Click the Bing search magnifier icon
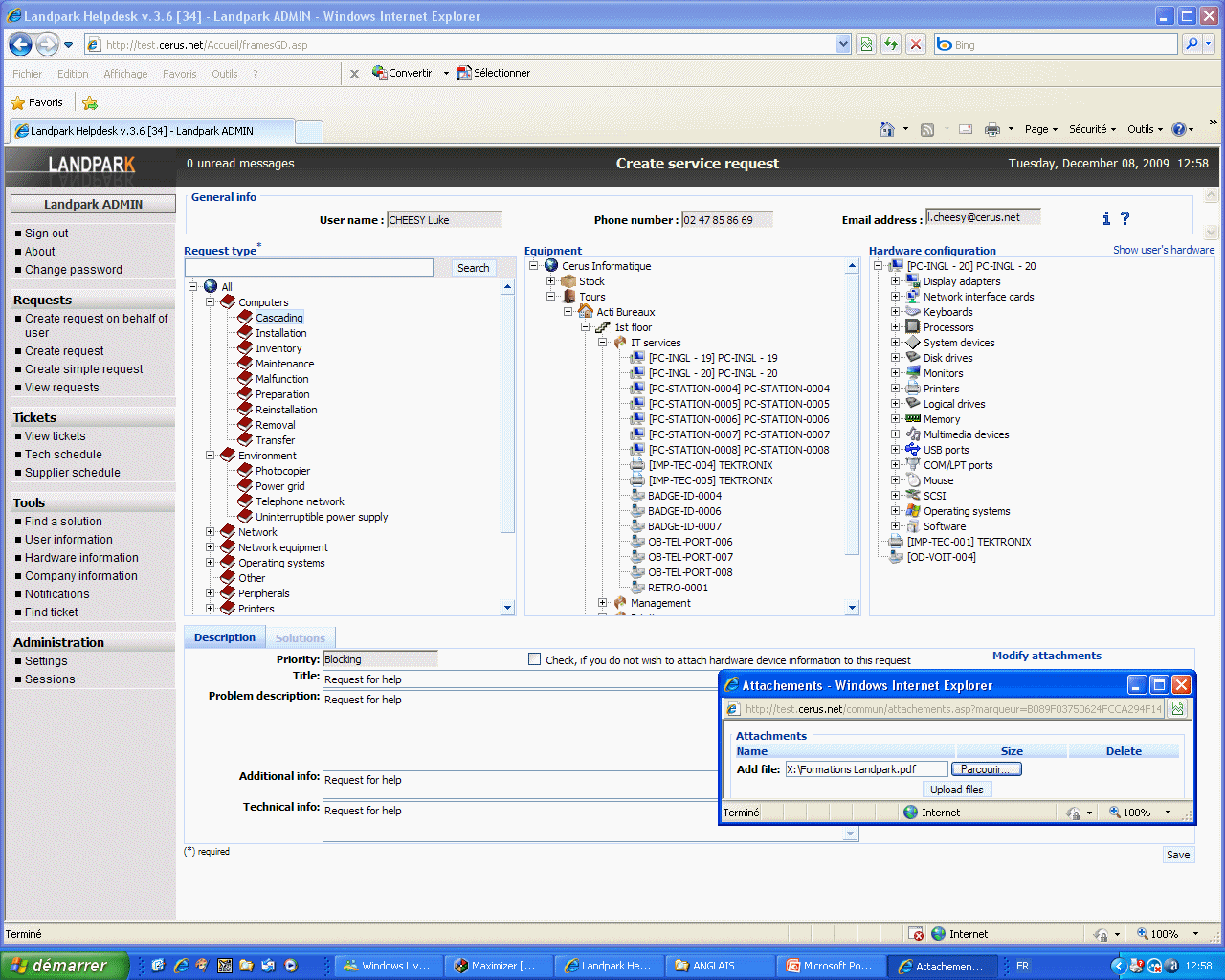Image resolution: width=1225 pixels, height=980 pixels. 1192,44
